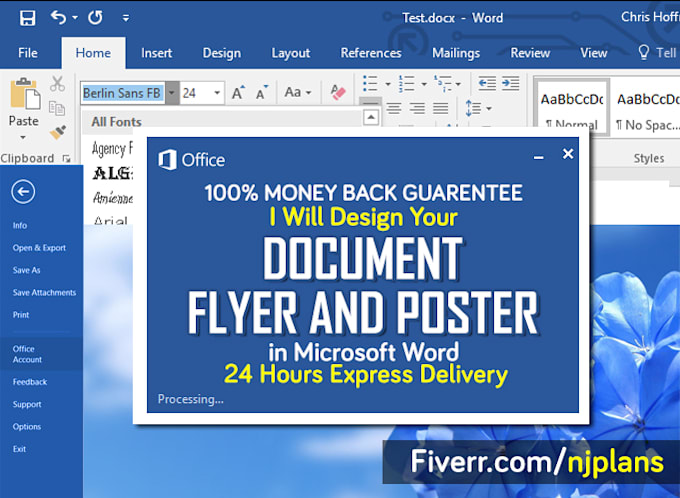The height and width of the screenshot is (498, 680).
Task: Click the Multilevel List icon
Action: coord(443,84)
